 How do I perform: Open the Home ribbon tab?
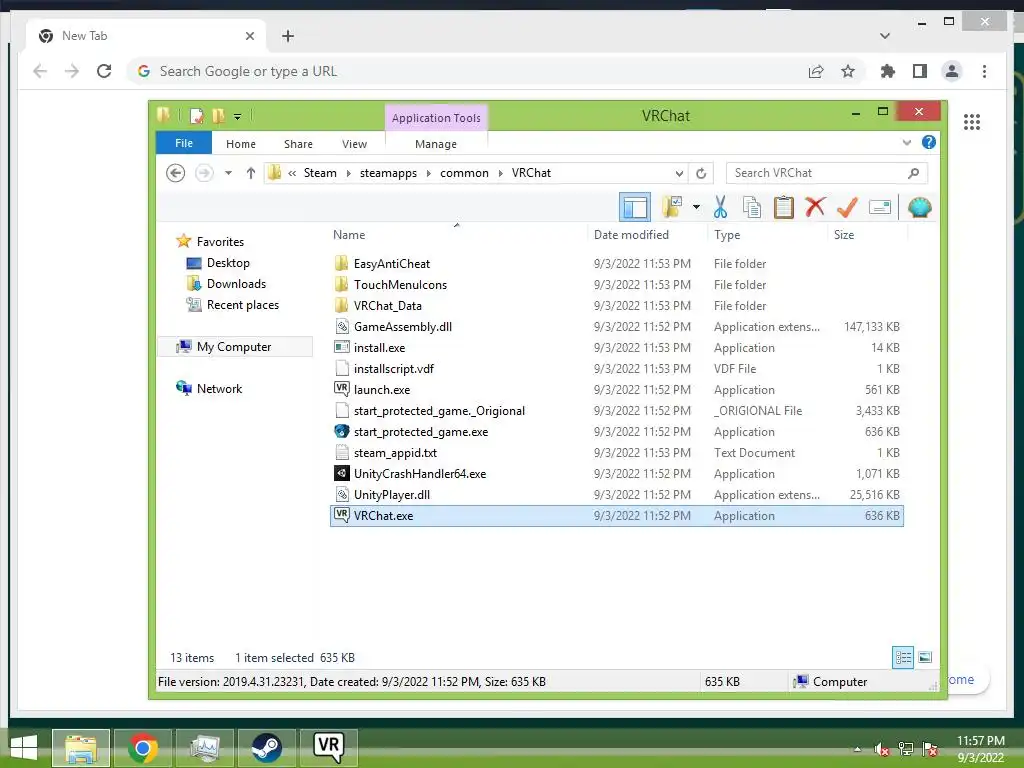click(241, 144)
